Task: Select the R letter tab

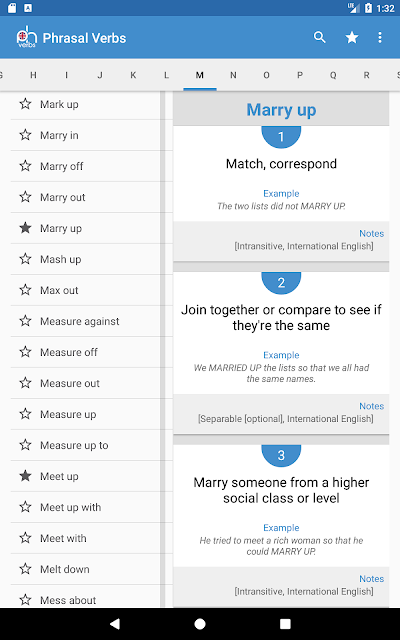Action: [367, 75]
